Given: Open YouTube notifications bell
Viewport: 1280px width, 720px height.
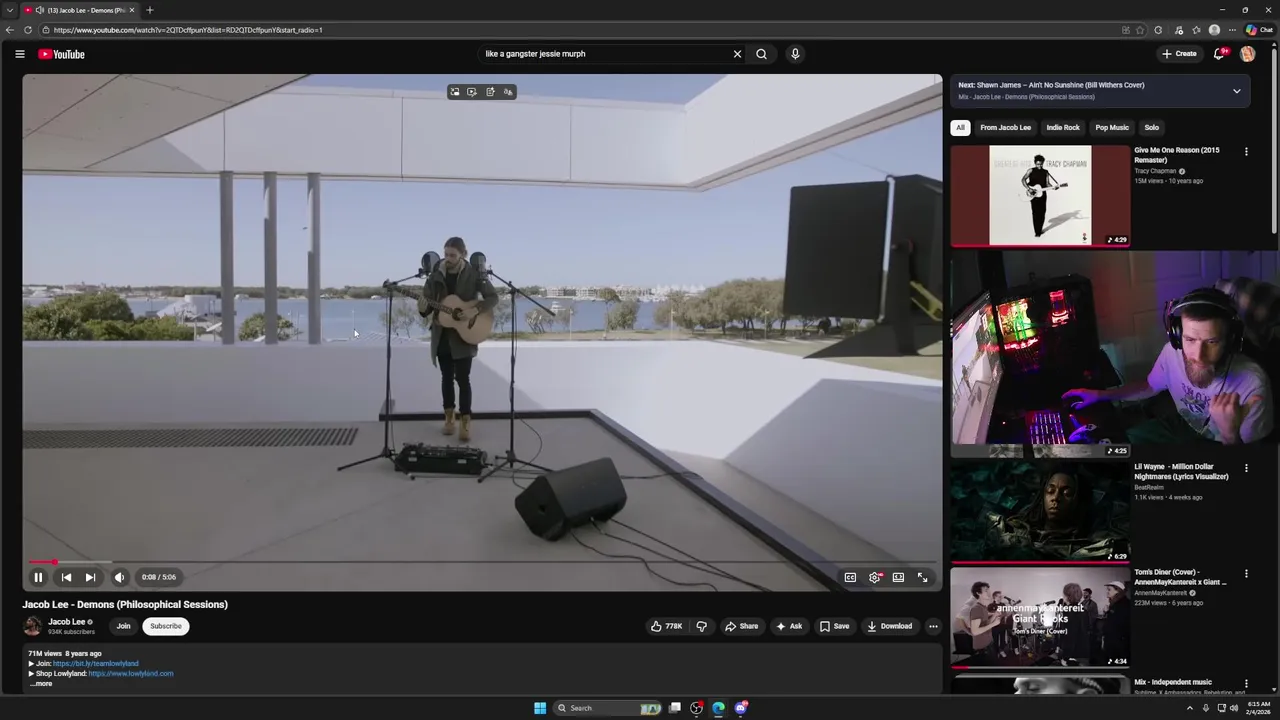Looking at the screenshot, I should pos(1219,54).
